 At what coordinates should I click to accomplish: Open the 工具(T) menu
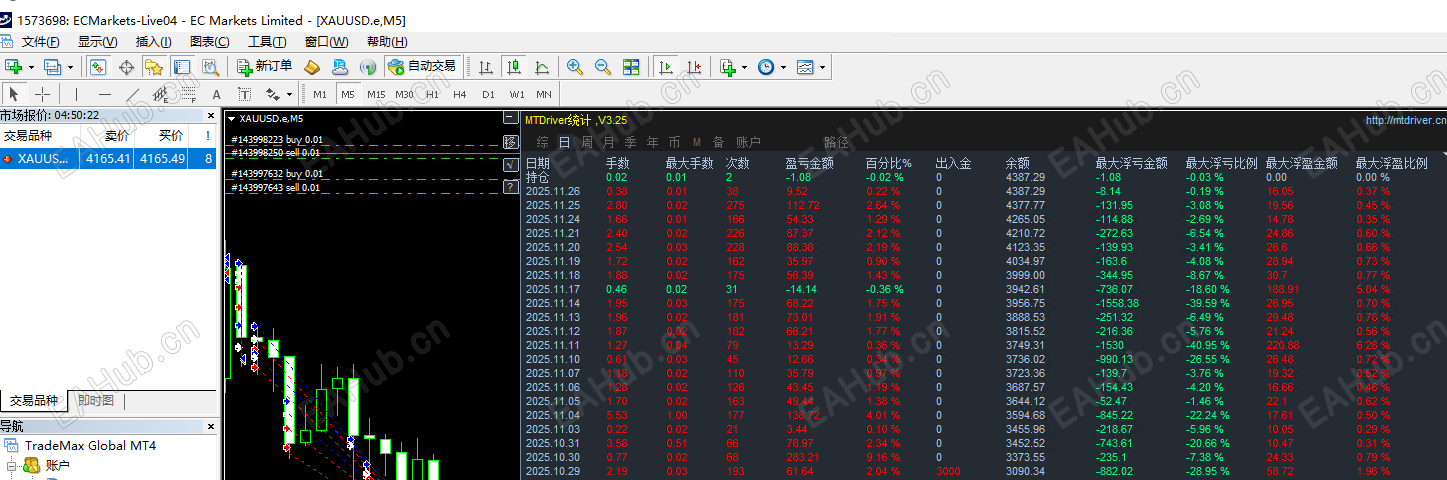[267, 42]
